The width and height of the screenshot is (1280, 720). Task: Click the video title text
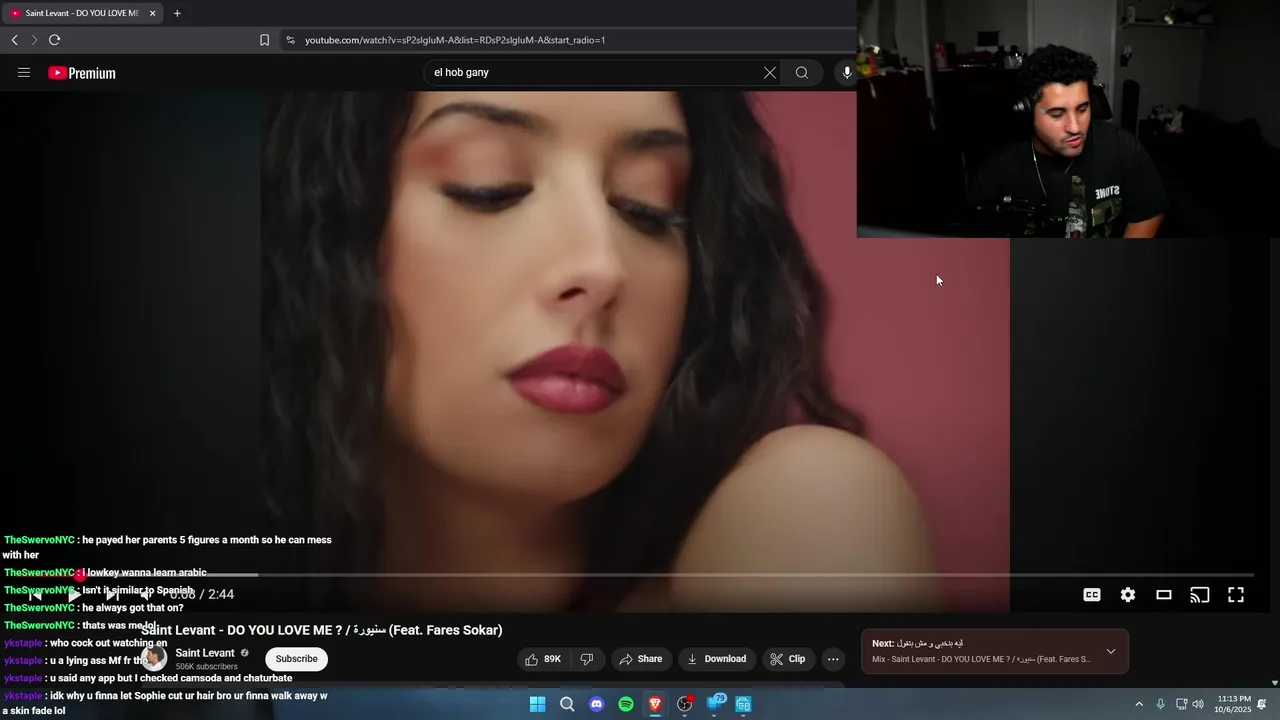(x=321, y=630)
